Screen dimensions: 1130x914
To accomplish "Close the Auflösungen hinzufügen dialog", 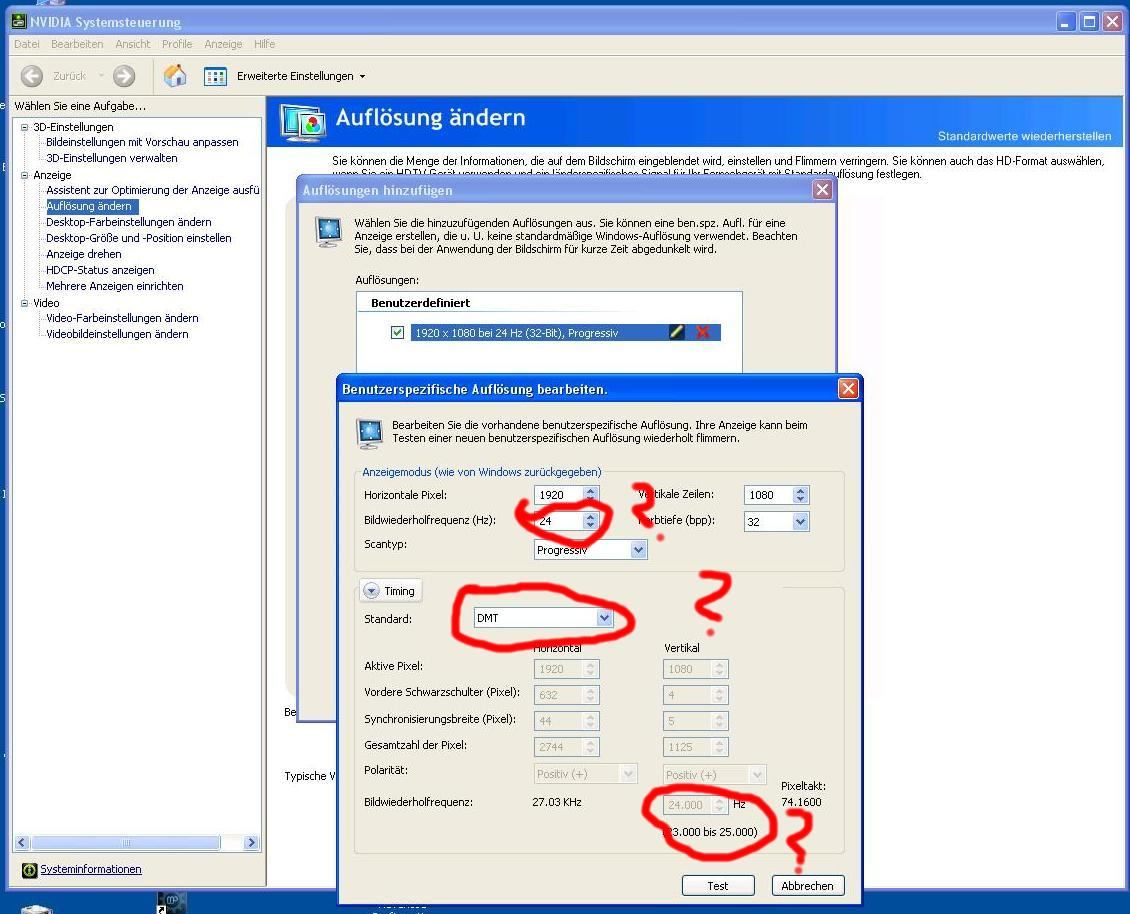I will 822,190.
